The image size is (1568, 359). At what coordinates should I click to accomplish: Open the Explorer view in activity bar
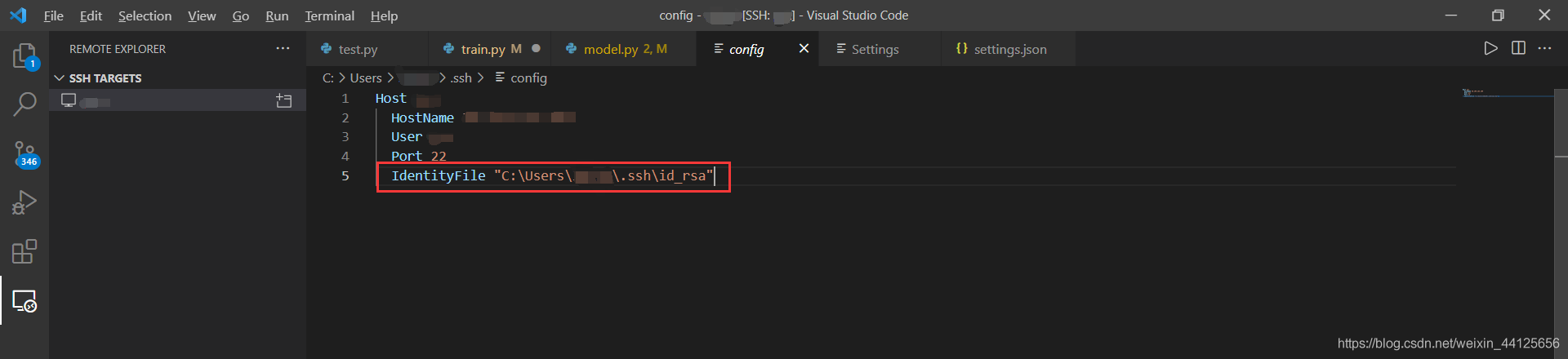click(24, 55)
